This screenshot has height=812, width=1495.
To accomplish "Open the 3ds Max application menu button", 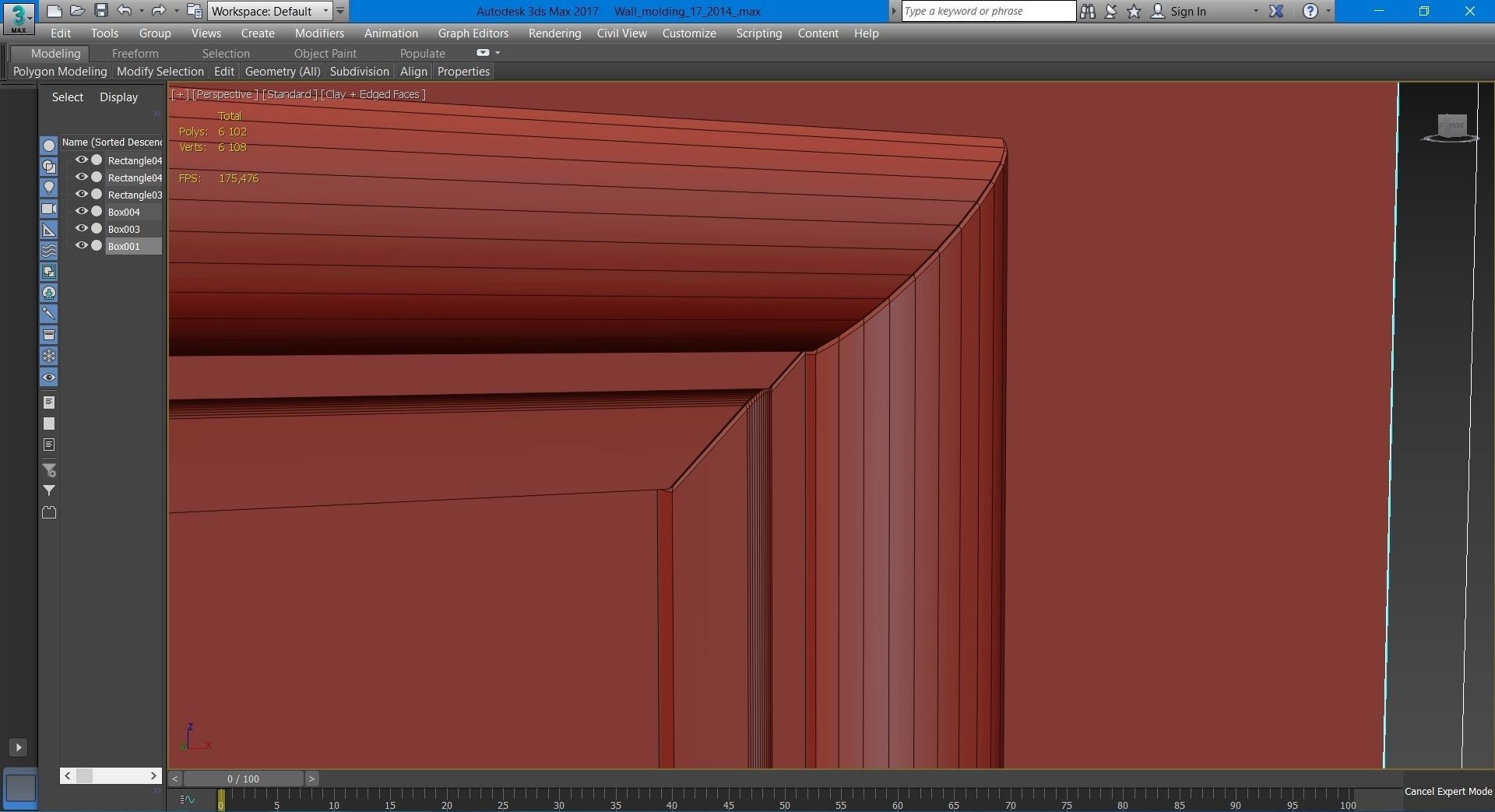I will (x=18, y=17).
